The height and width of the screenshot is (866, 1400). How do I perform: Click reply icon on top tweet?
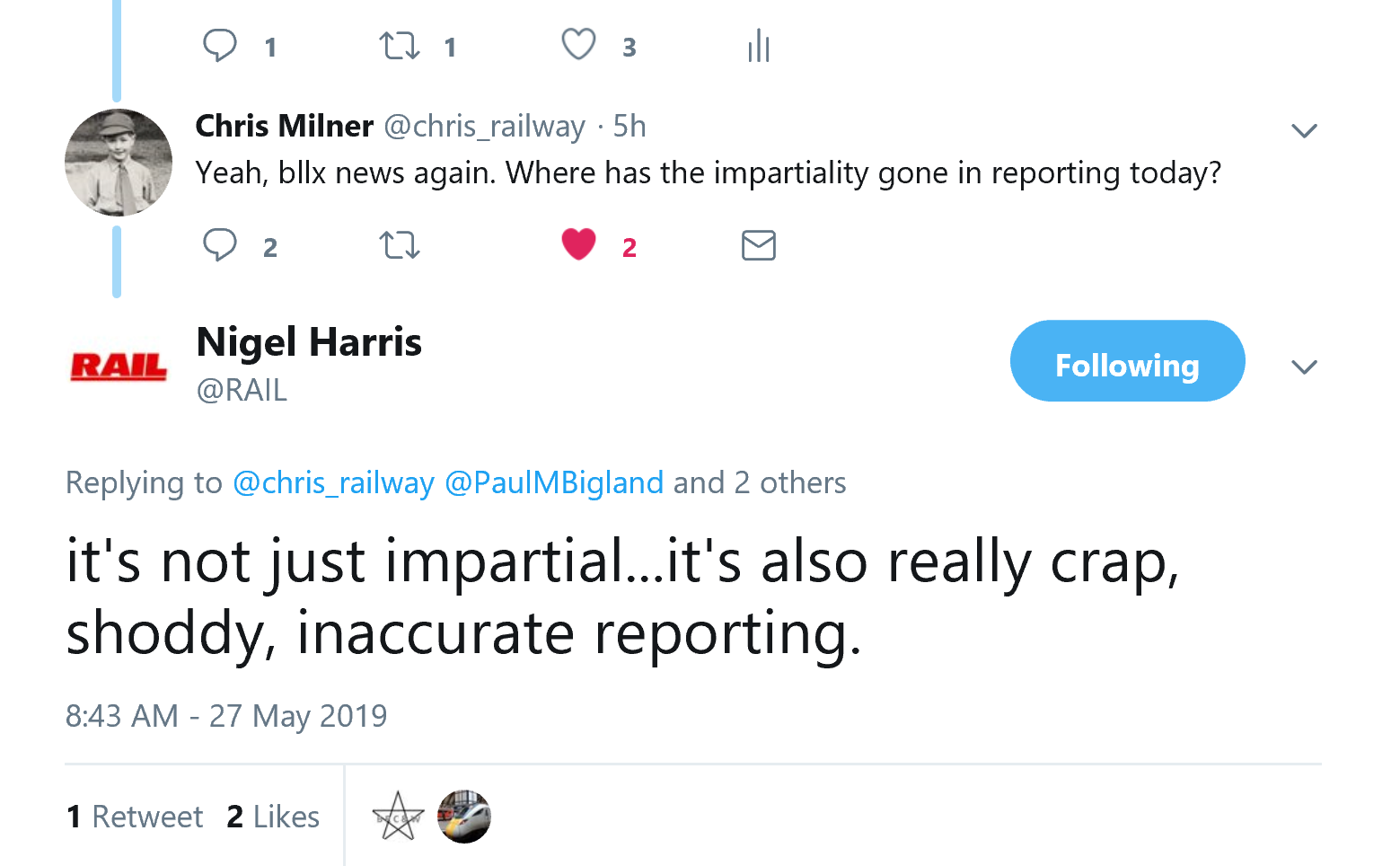(x=220, y=45)
